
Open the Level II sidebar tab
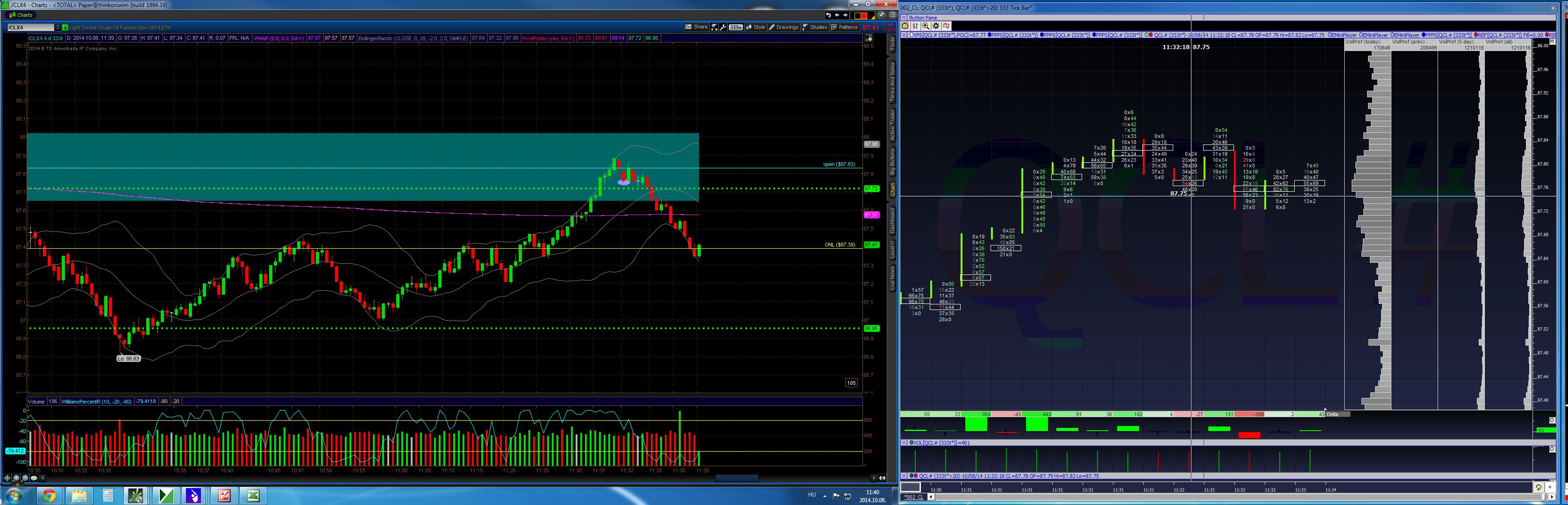coord(892,249)
